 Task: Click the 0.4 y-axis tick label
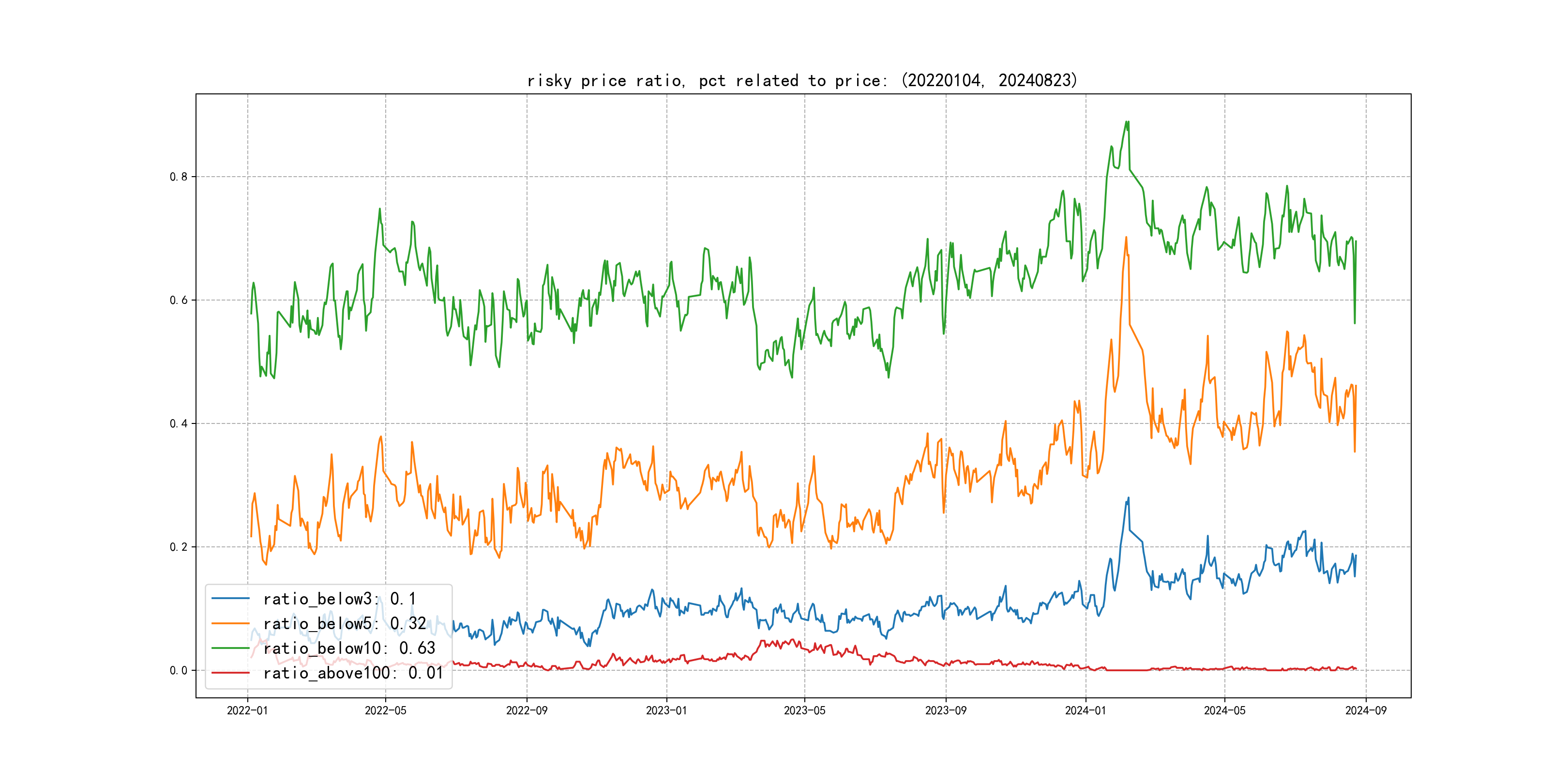pyautogui.click(x=179, y=423)
